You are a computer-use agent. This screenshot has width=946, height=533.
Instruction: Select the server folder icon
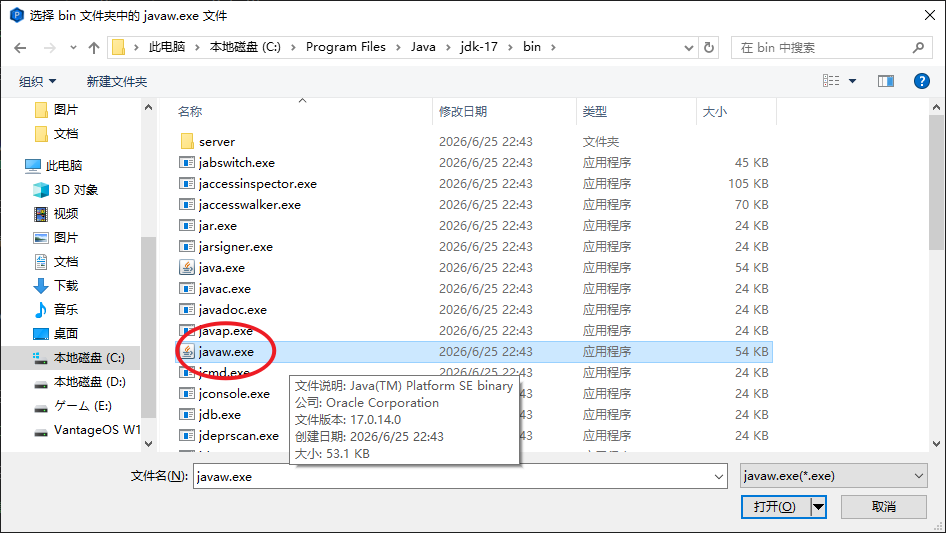click(187, 142)
